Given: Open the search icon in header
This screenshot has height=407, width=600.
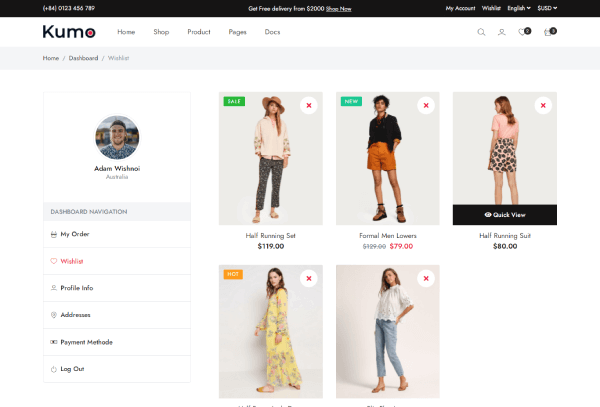Looking at the screenshot, I should pos(481,32).
